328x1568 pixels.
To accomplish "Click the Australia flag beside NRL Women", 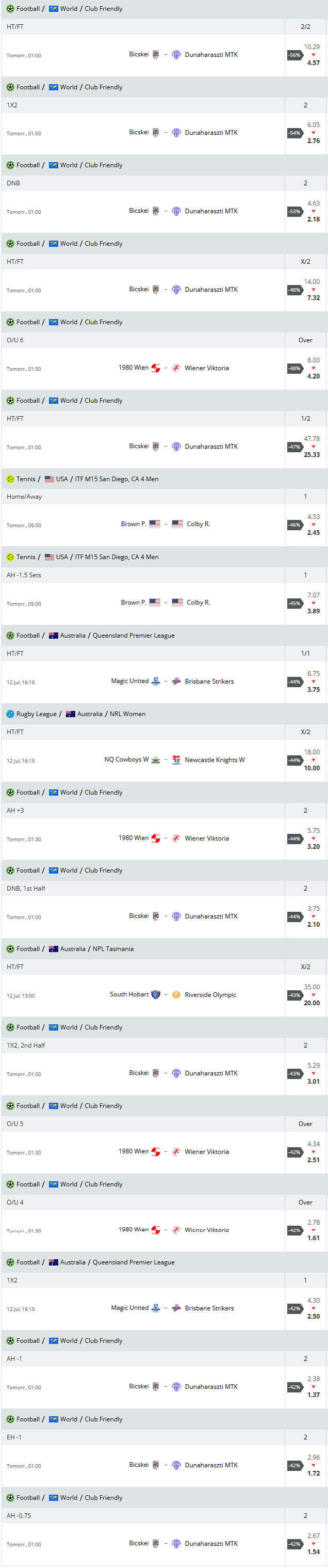I will (x=71, y=714).
